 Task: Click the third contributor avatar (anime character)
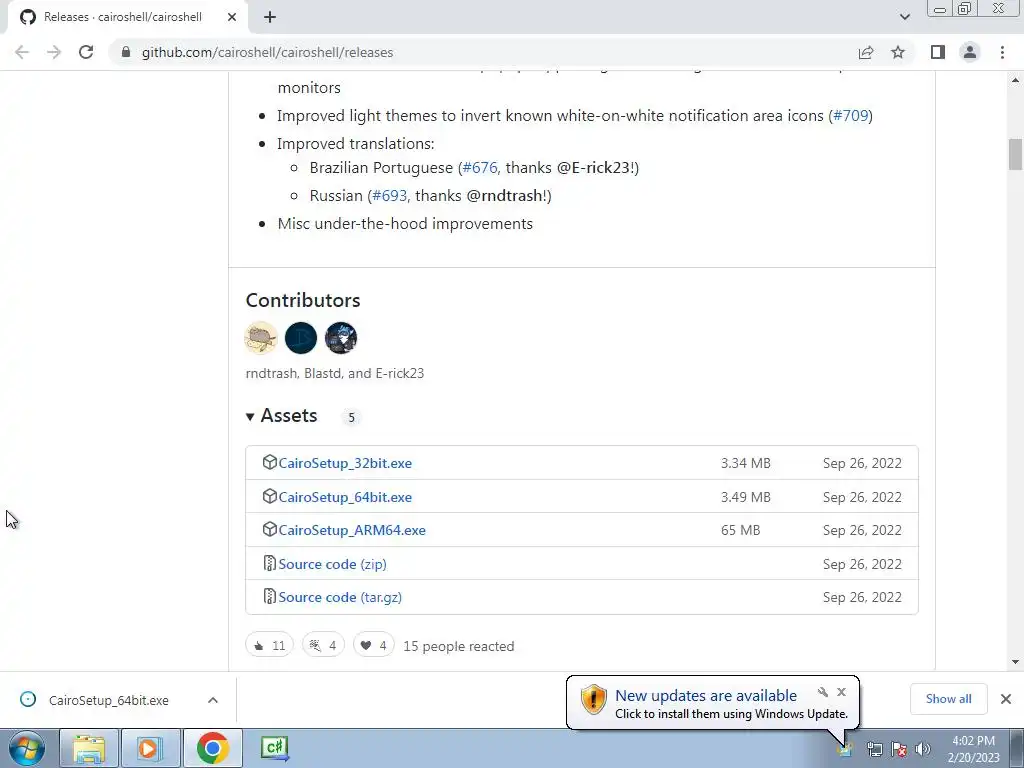tap(341, 338)
